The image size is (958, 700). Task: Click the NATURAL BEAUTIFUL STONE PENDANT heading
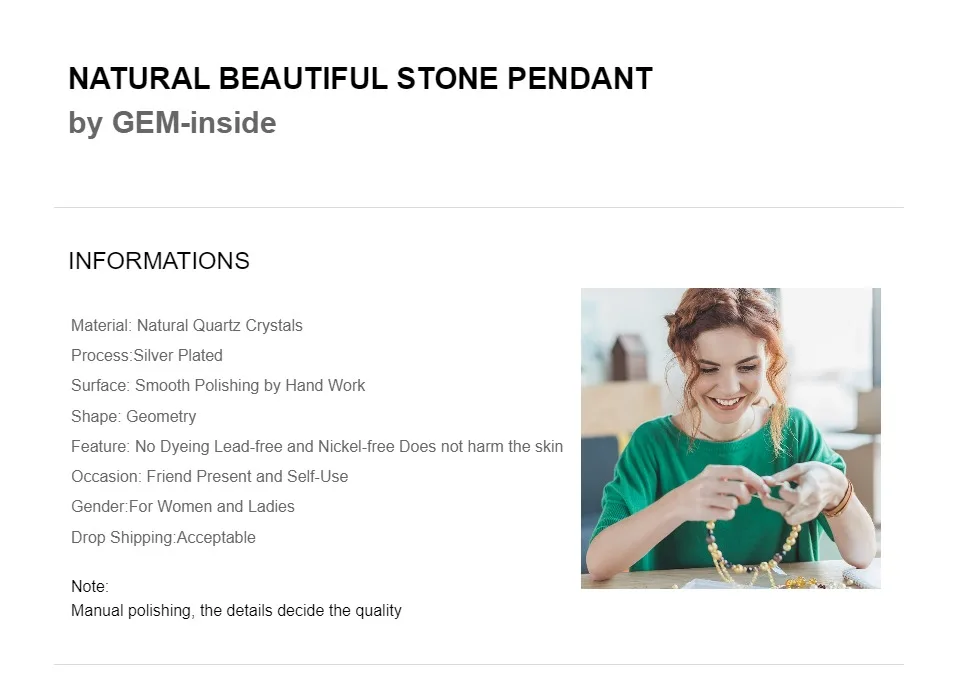tap(360, 79)
